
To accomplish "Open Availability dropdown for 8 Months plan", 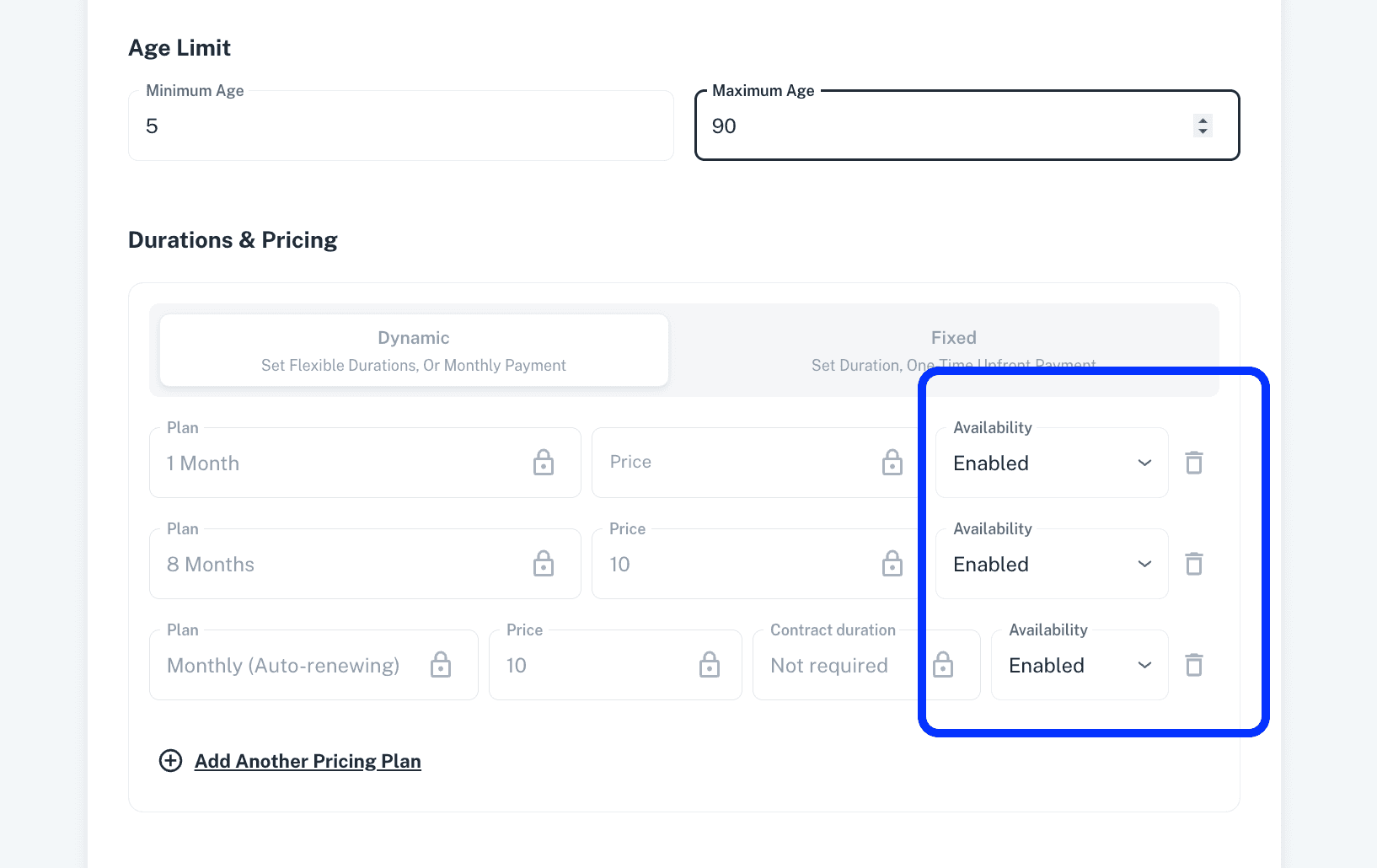I will click(x=1052, y=565).
